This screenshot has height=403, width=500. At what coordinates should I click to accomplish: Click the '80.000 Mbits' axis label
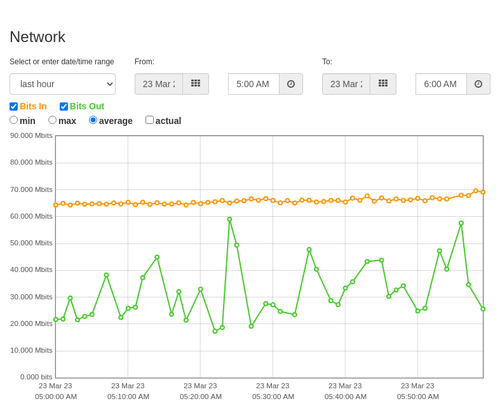point(31,162)
